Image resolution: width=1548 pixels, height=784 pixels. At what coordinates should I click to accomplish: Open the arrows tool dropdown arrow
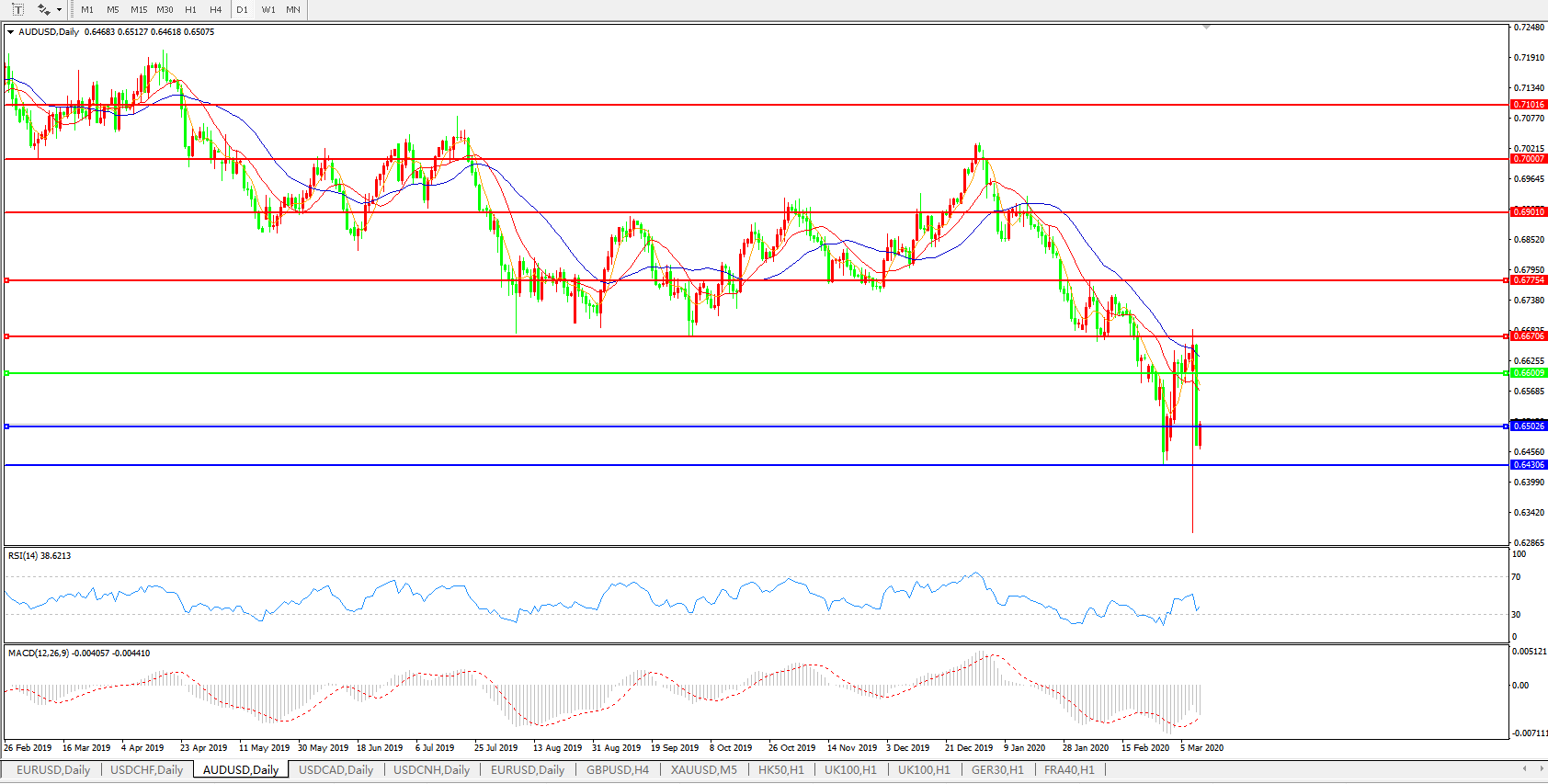[x=60, y=10]
